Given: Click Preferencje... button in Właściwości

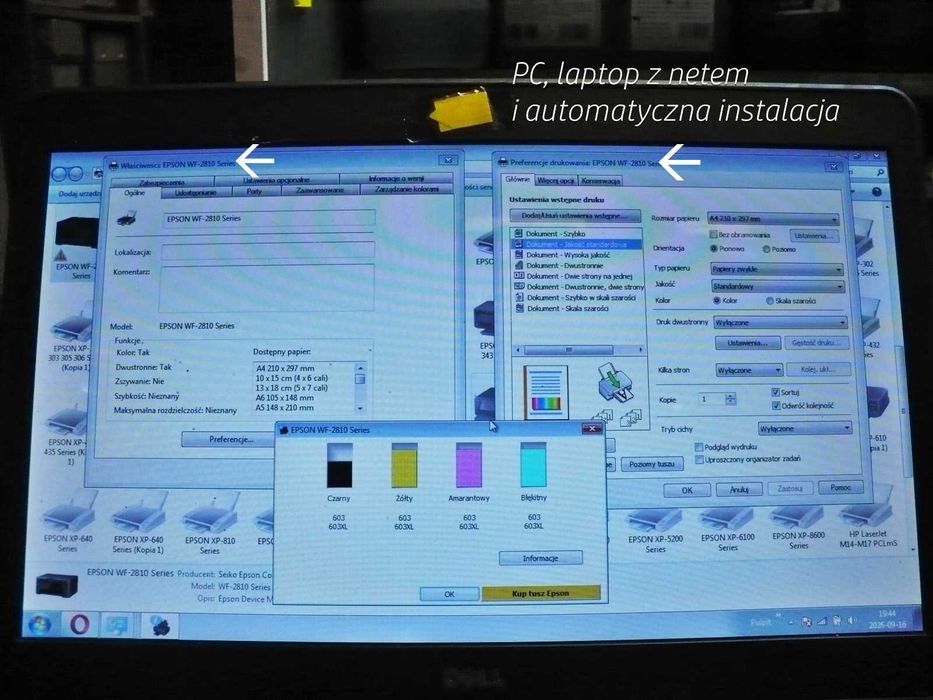Looking at the screenshot, I should click(x=231, y=439).
